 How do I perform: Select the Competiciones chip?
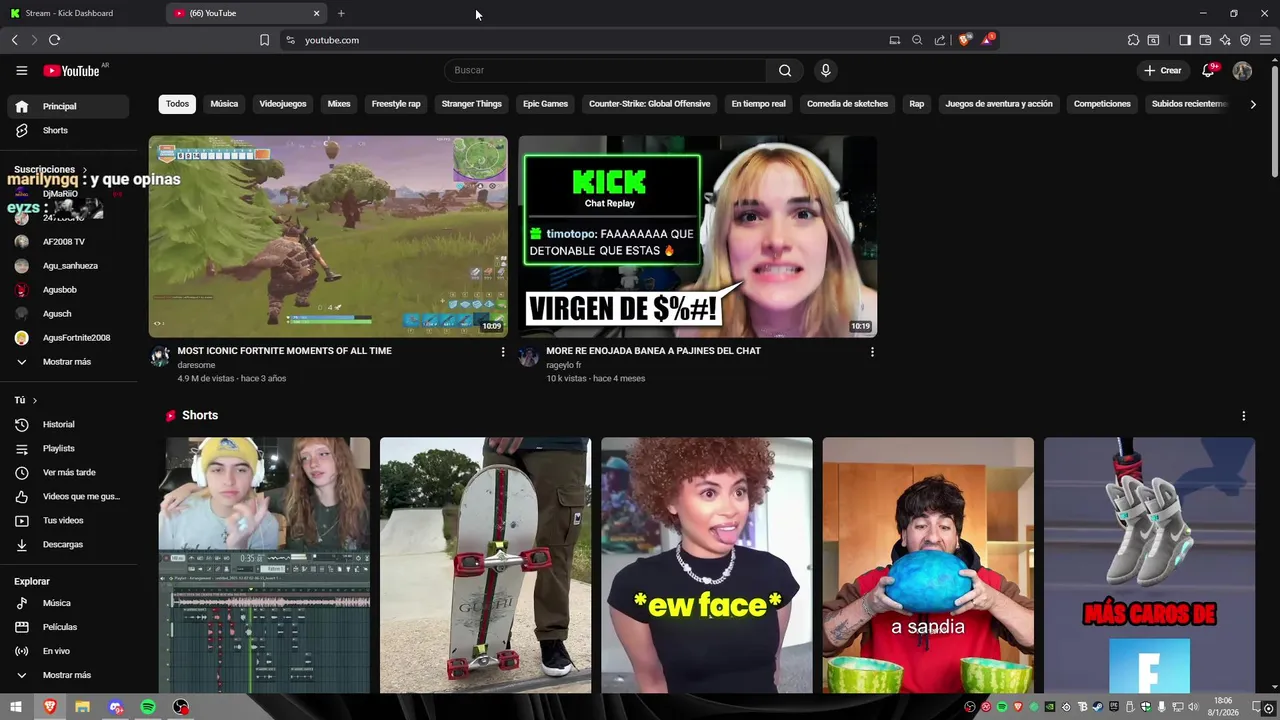click(x=1102, y=104)
